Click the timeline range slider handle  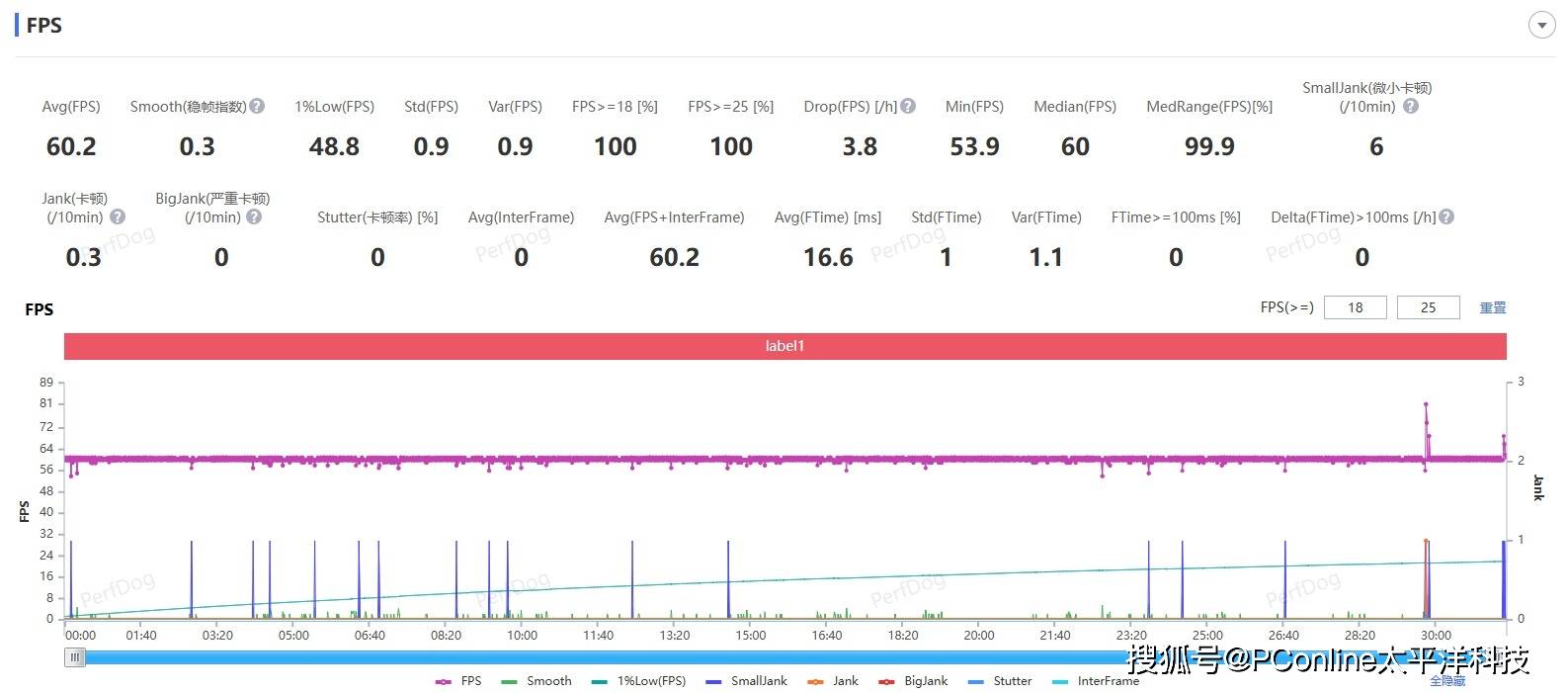(75, 657)
